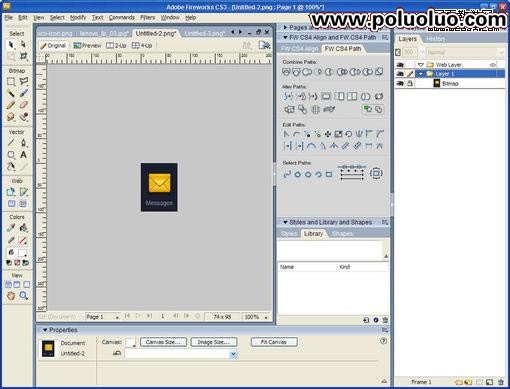The image size is (510, 389).
Task: Select the Marquee tool in Bitmap section
Action: click(11, 81)
